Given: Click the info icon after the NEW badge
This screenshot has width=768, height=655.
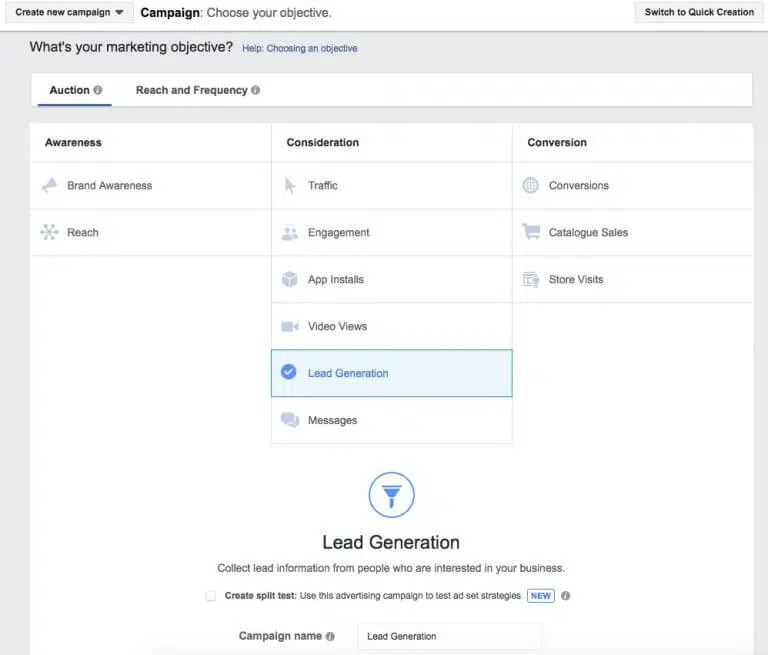Looking at the screenshot, I should pyautogui.click(x=566, y=596).
